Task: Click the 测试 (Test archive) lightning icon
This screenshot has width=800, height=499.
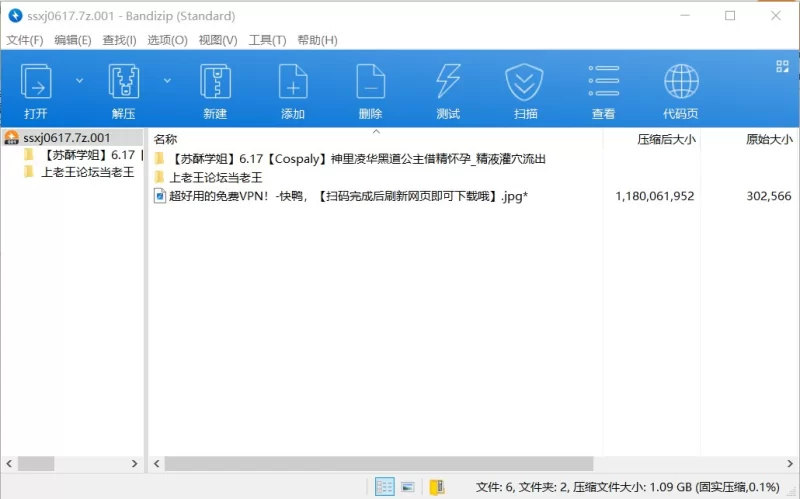Action: point(448,82)
